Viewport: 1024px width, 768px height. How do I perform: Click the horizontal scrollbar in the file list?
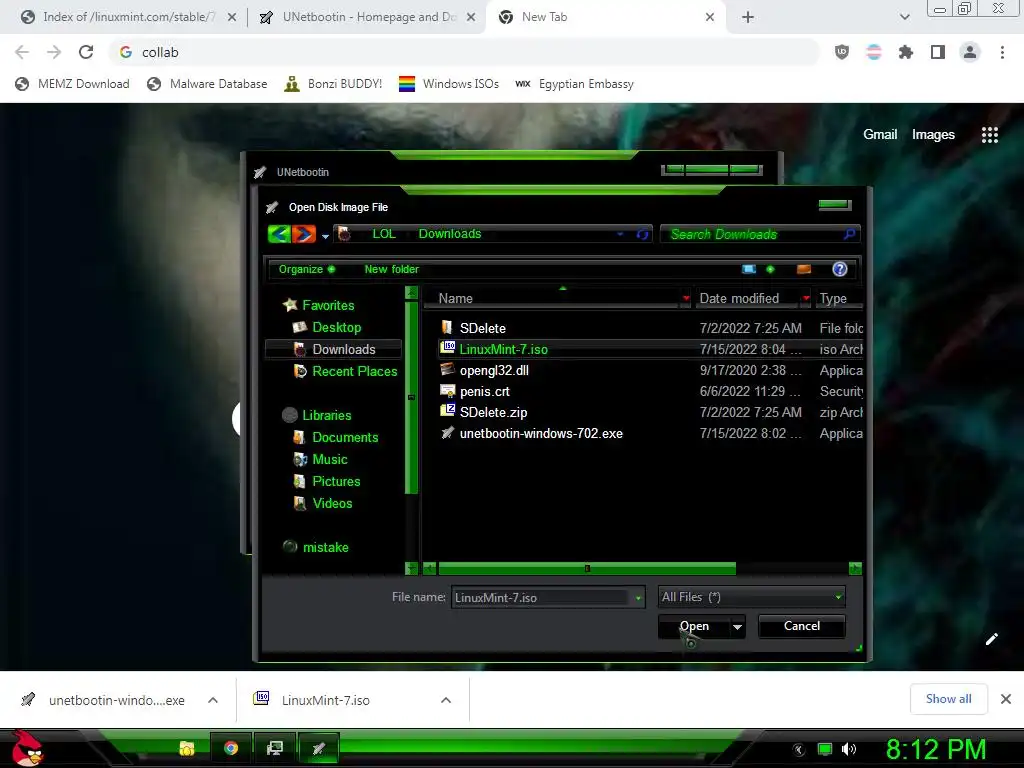point(586,569)
